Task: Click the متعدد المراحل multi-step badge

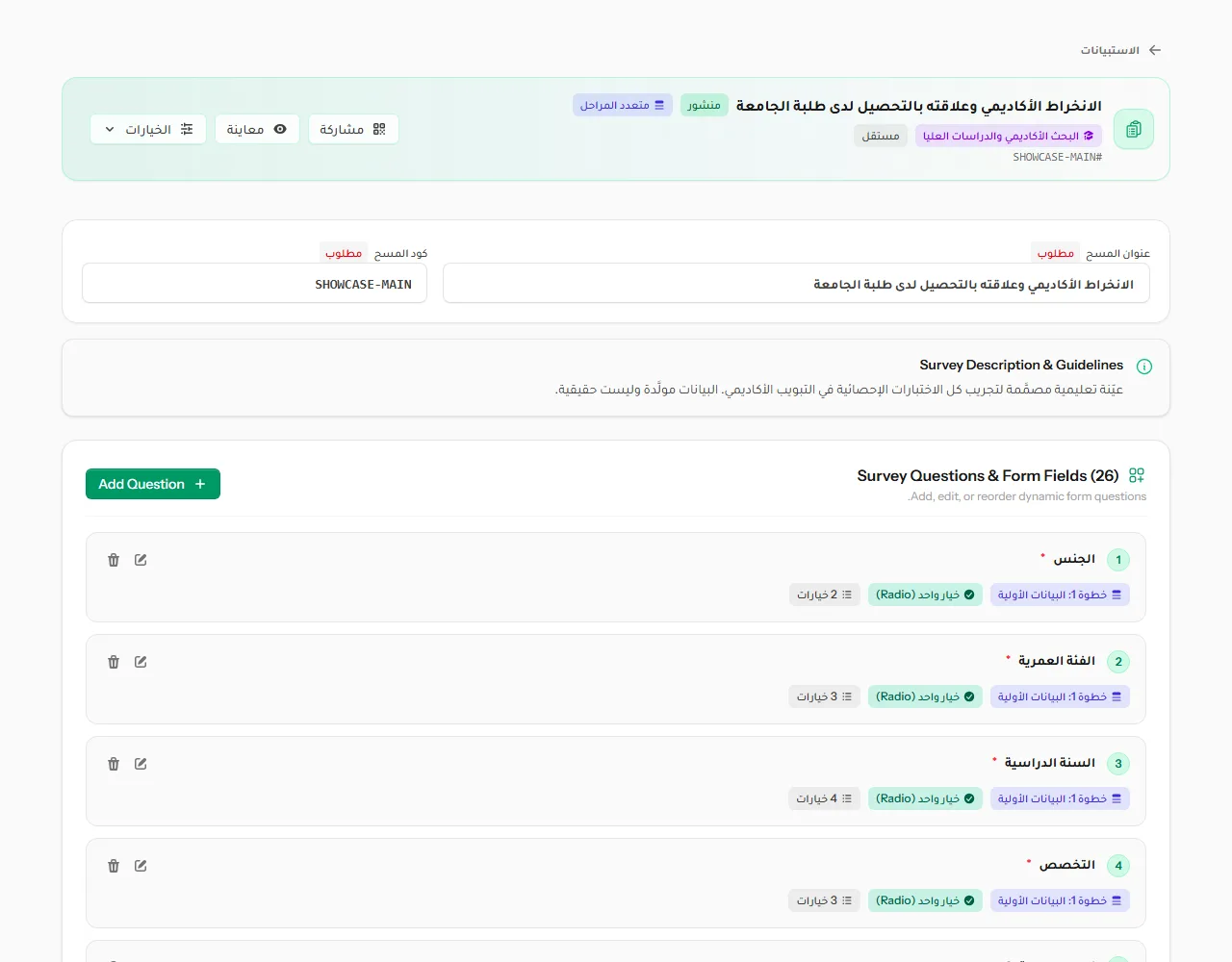Action: click(622, 105)
